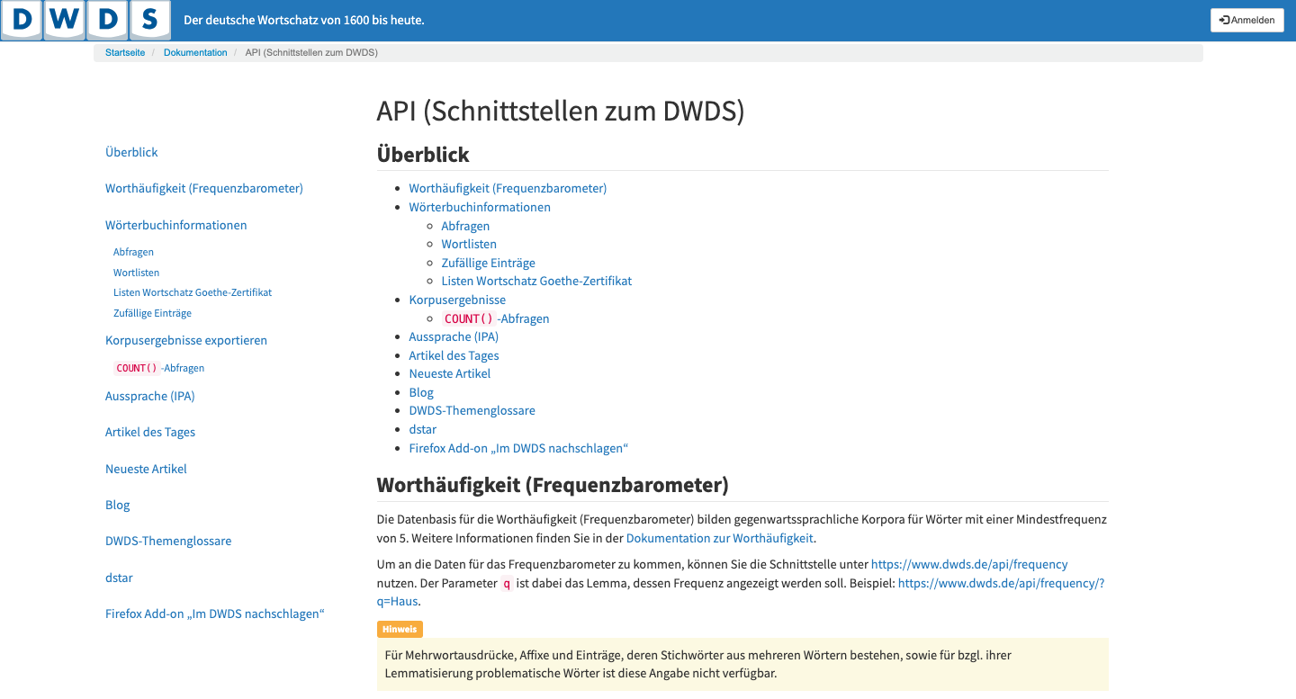Image resolution: width=1296 pixels, height=699 pixels.
Task: Select Überblick in the left sidebar
Action: coord(131,152)
